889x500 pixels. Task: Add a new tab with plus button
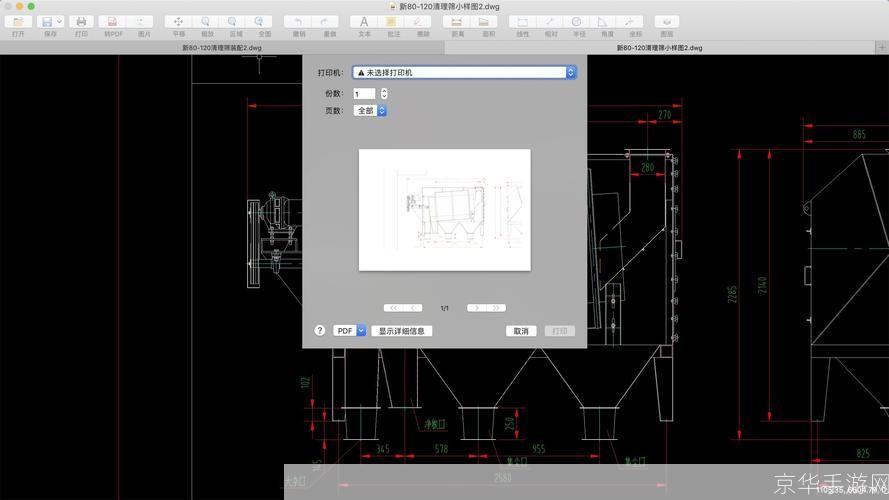[x=882, y=48]
